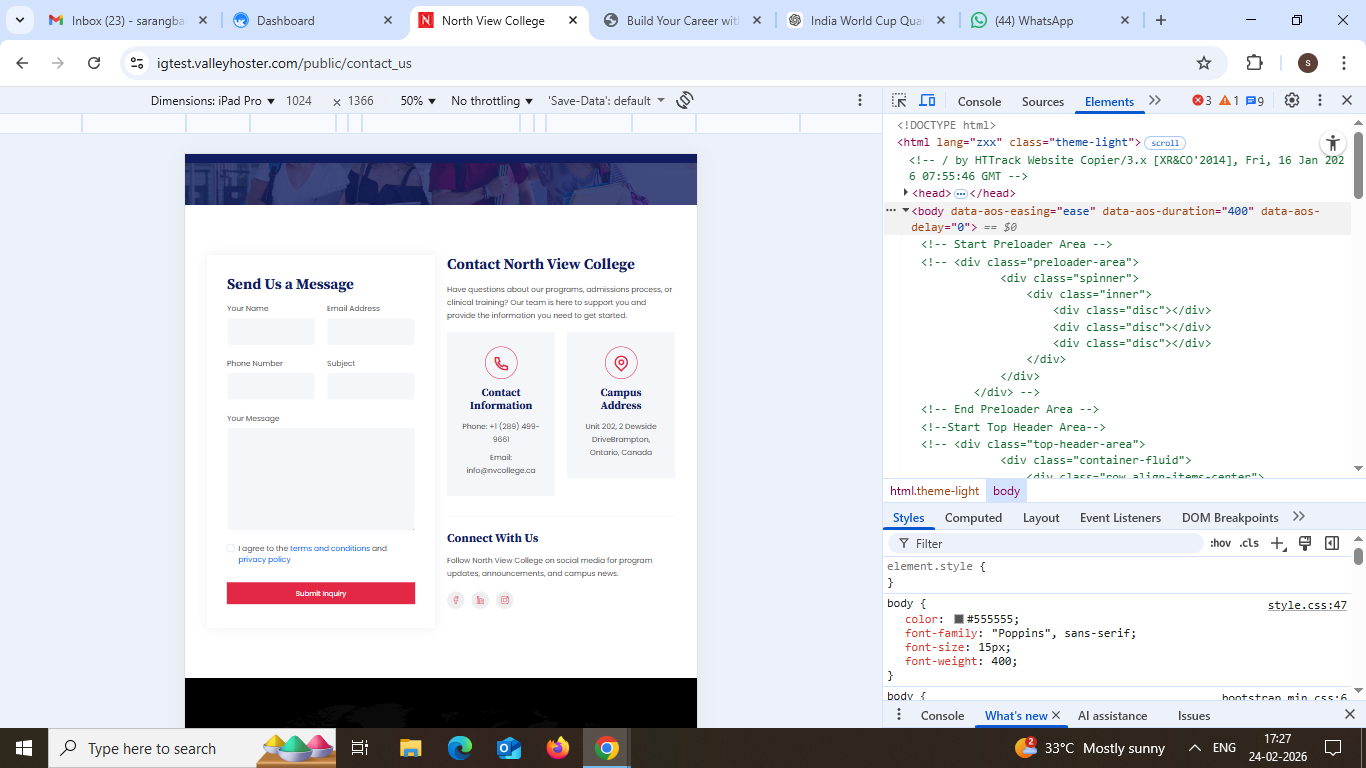1366x768 pixels.
Task: View site information icon in address bar
Action: 138,63
